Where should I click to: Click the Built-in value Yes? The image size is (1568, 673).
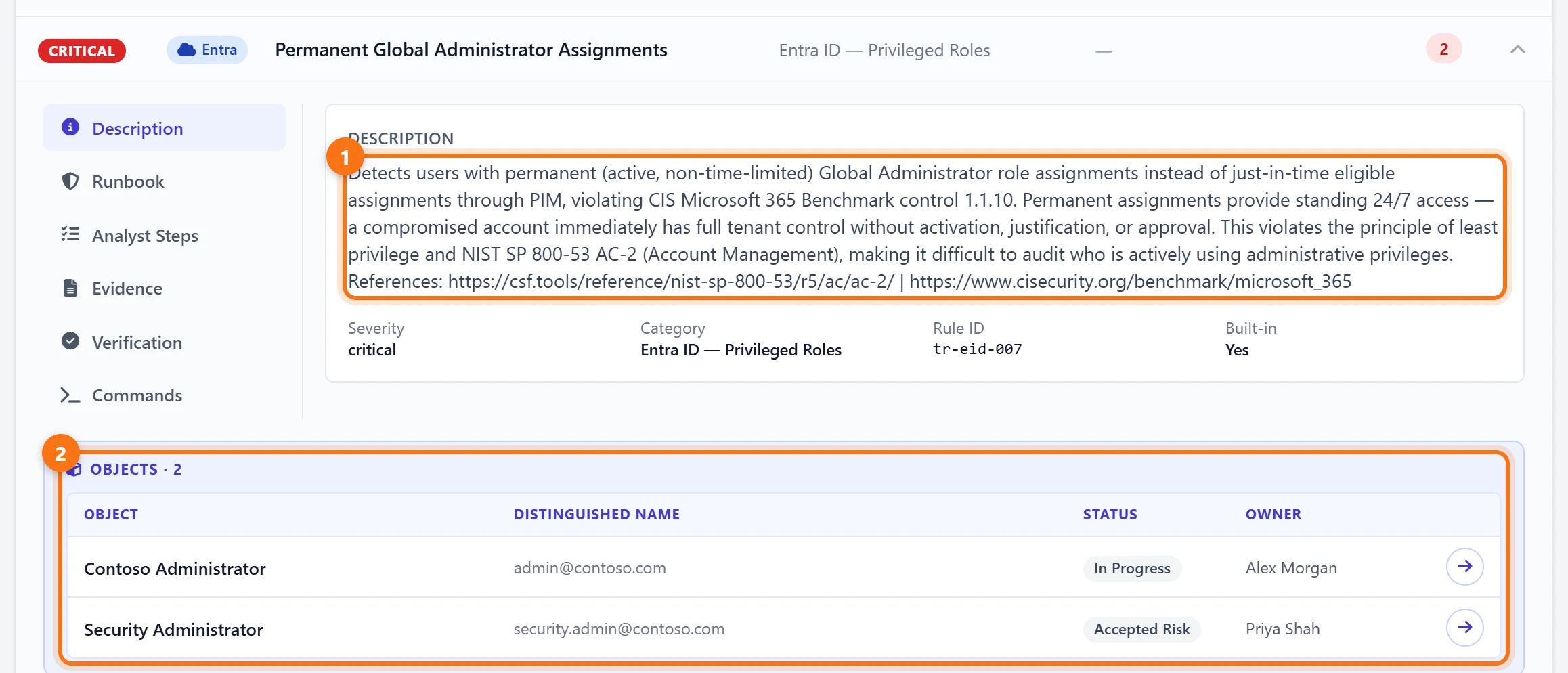[x=1237, y=350]
